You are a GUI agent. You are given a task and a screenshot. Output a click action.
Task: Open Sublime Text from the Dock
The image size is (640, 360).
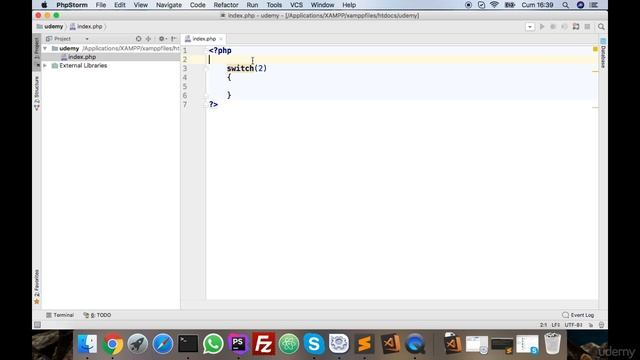click(x=364, y=344)
